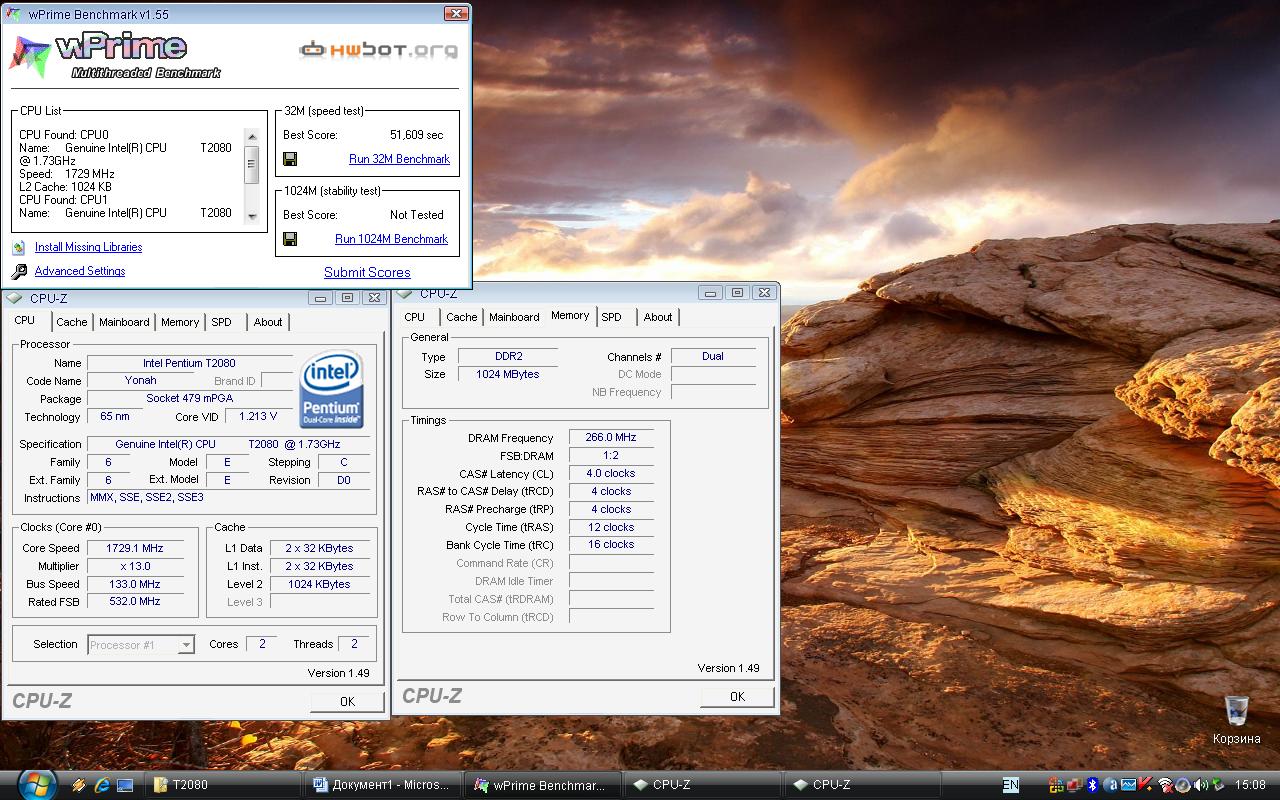Launch Internet Explorer from quick launch
The height and width of the screenshot is (800, 1280).
point(101,785)
